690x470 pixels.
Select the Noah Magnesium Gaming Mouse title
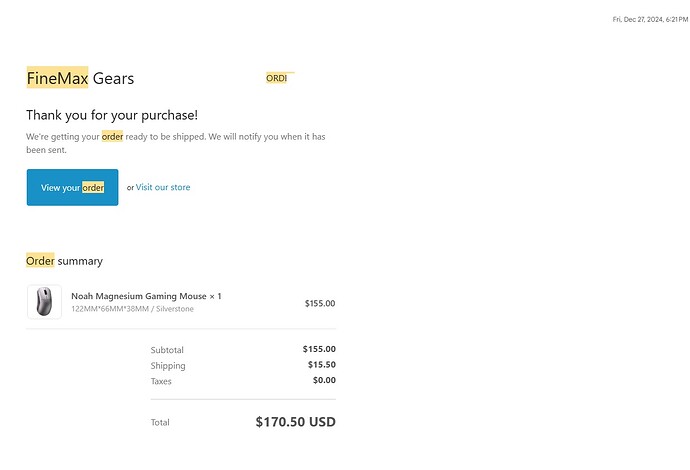(x=146, y=296)
